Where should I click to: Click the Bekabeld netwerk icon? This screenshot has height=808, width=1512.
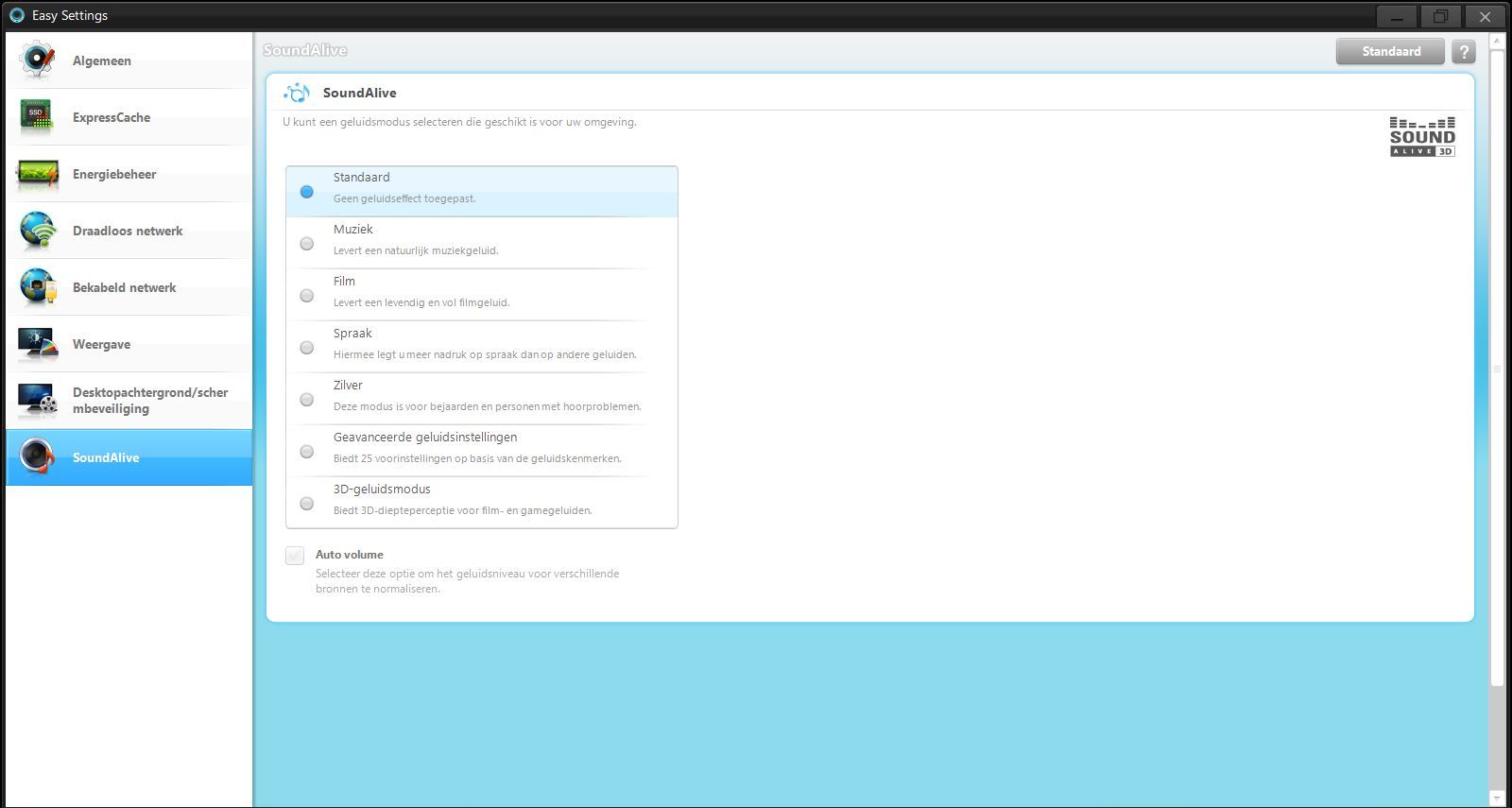tap(38, 287)
